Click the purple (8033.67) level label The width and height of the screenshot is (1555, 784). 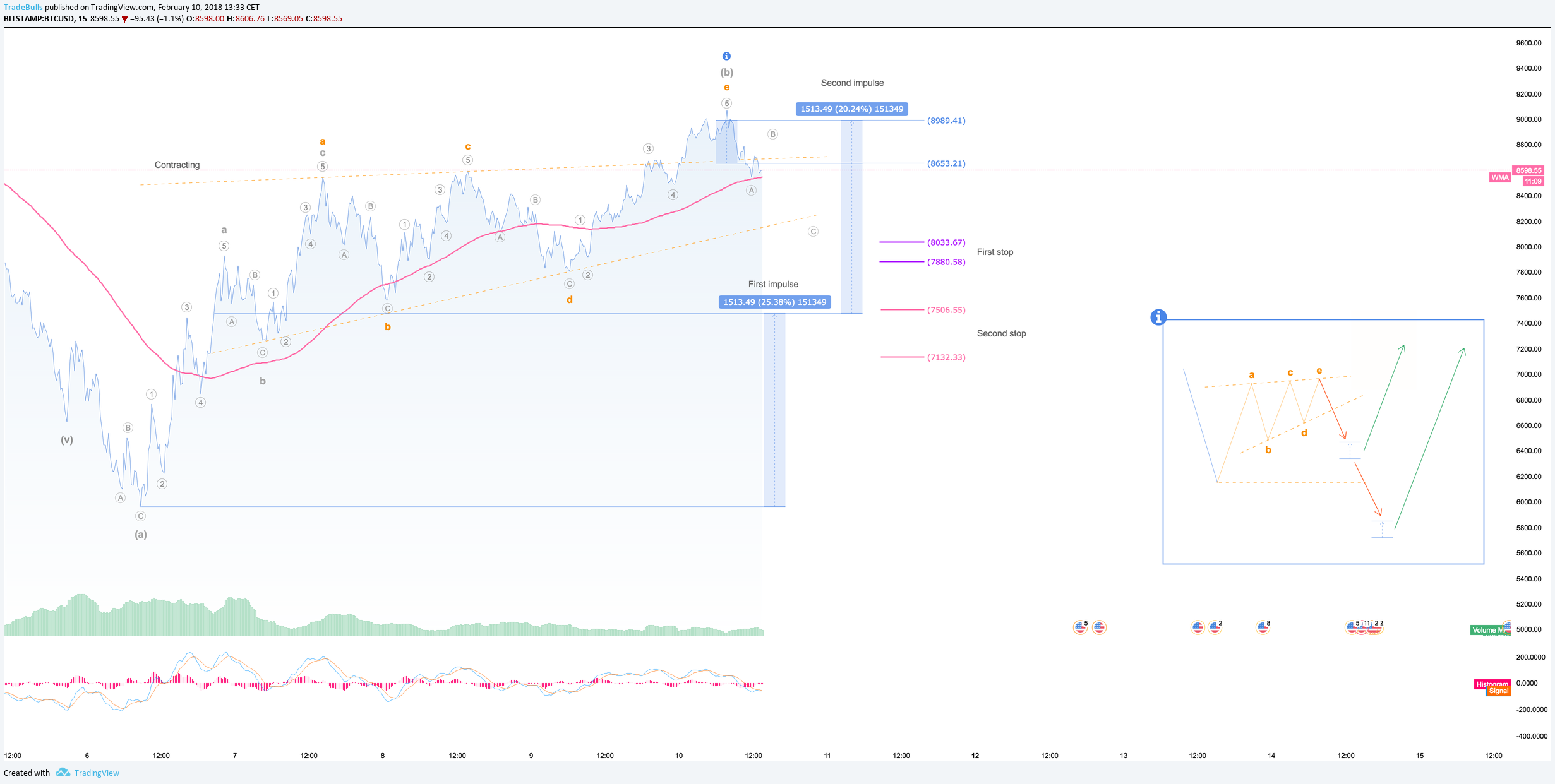pos(946,242)
